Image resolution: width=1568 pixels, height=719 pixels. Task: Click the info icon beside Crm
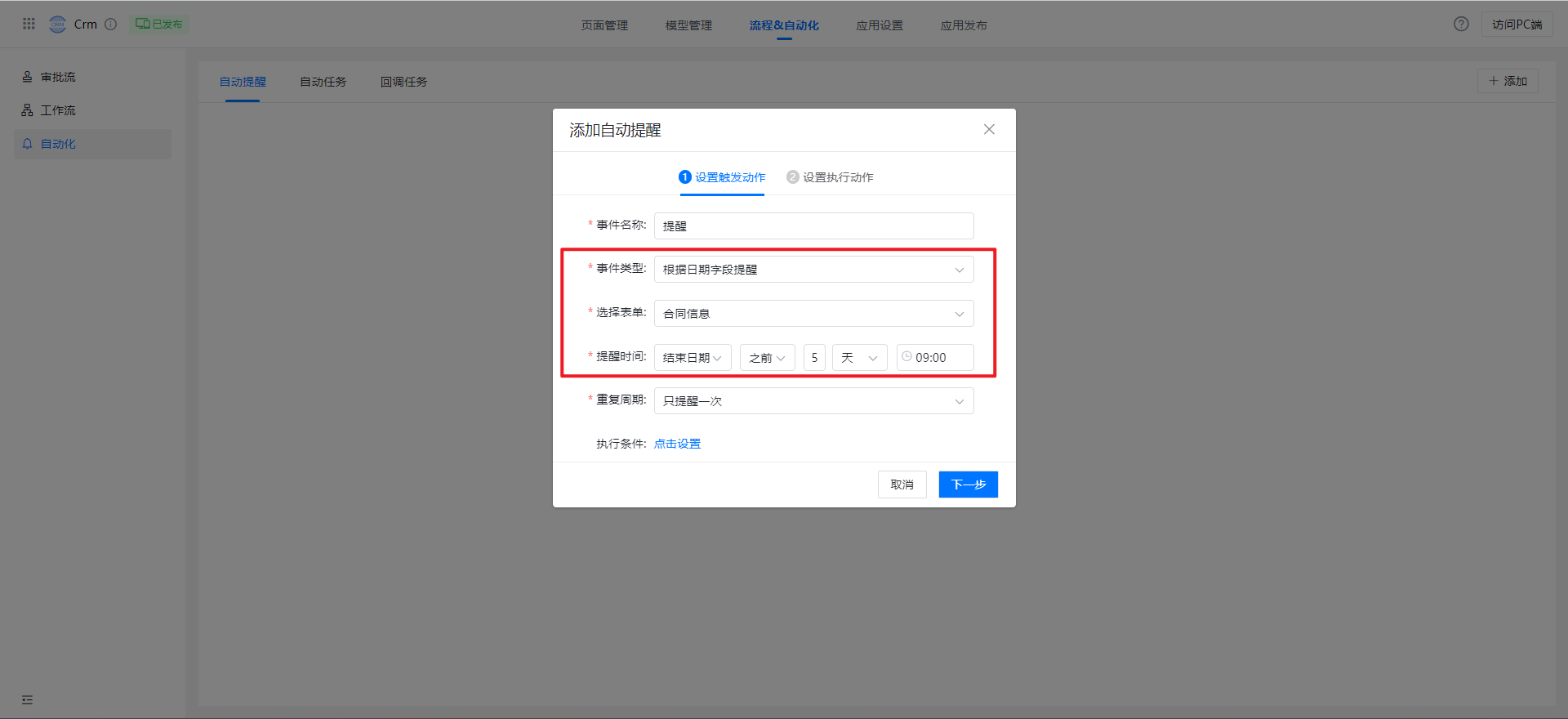click(111, 24)
